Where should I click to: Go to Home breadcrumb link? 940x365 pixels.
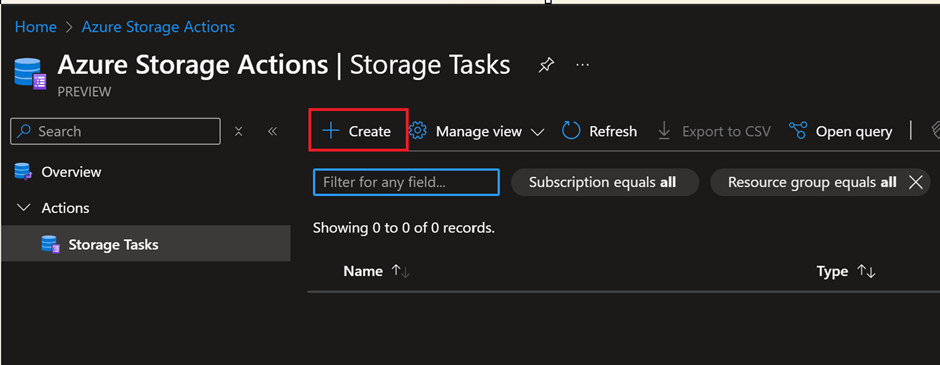pos(35,27)
